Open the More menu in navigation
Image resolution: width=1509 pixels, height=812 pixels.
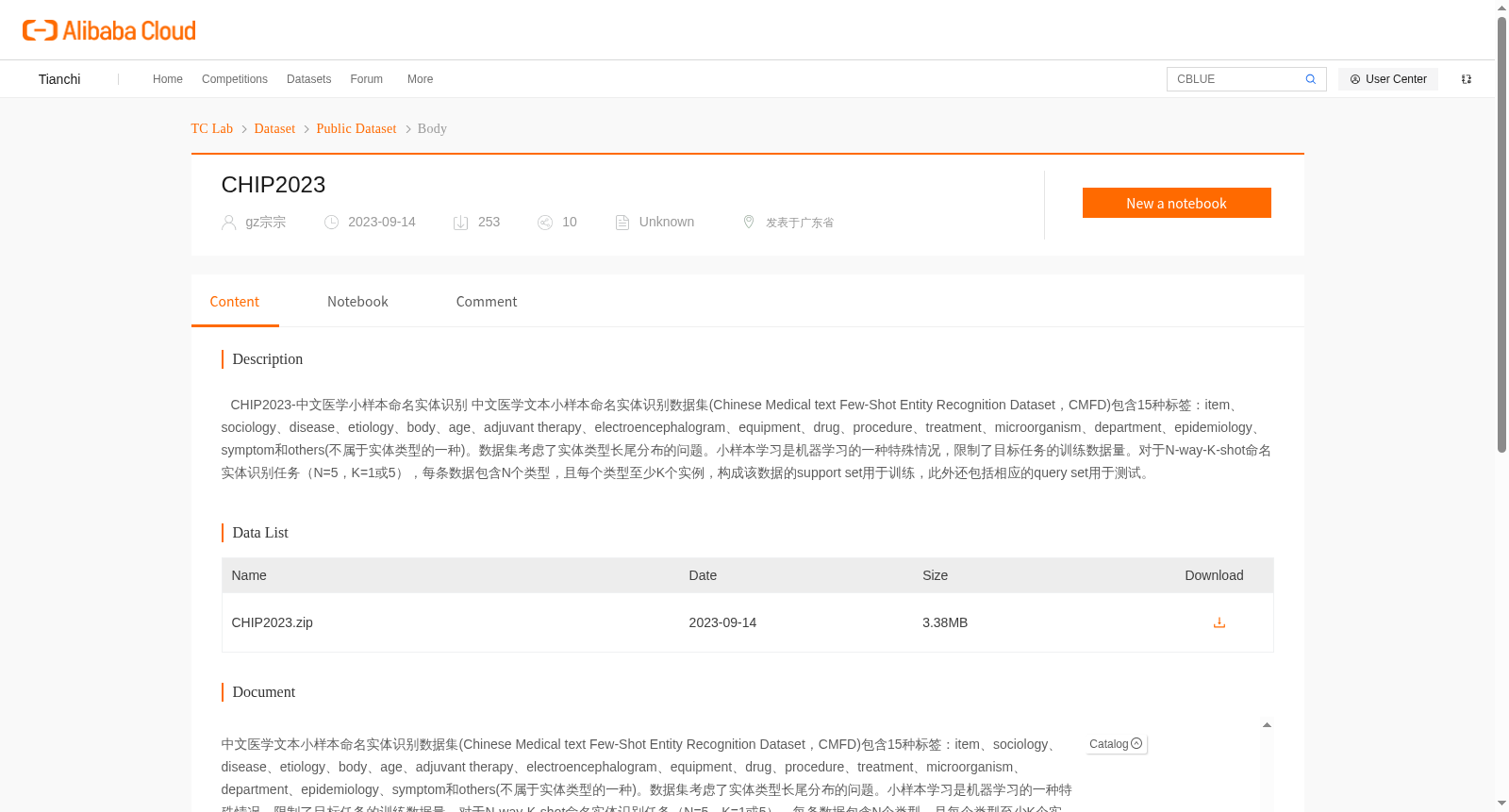(x=420, y=79)
